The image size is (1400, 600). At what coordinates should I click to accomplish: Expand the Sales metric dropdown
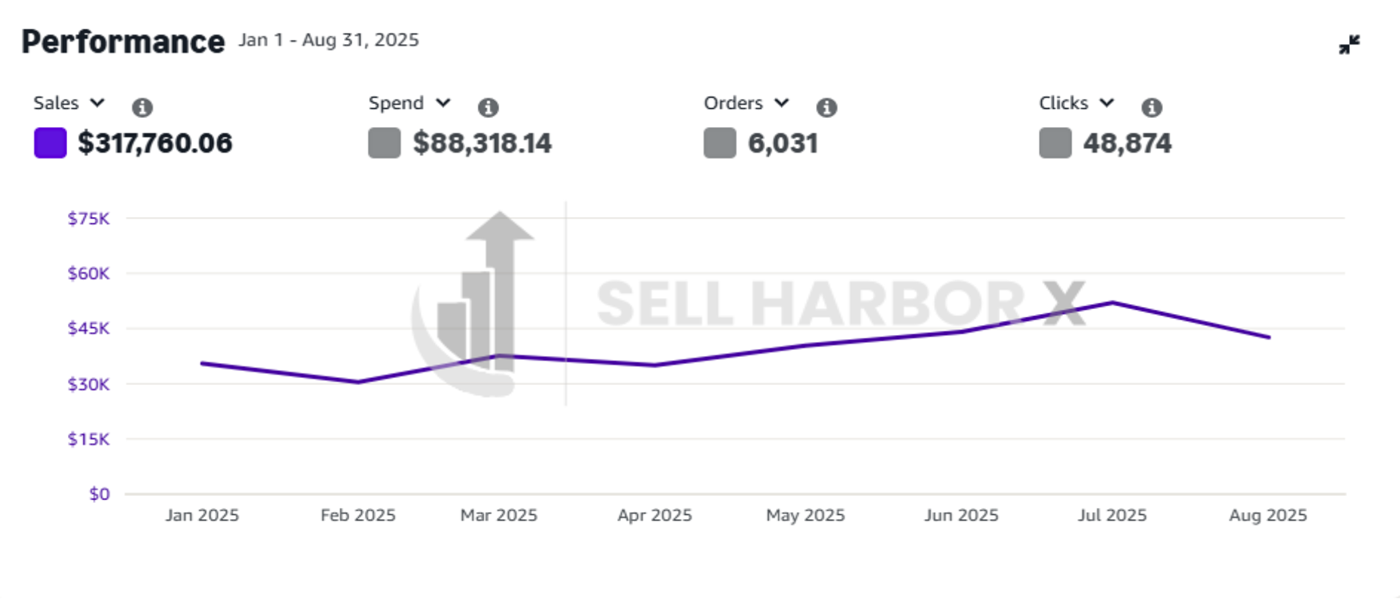coord(97,103)
